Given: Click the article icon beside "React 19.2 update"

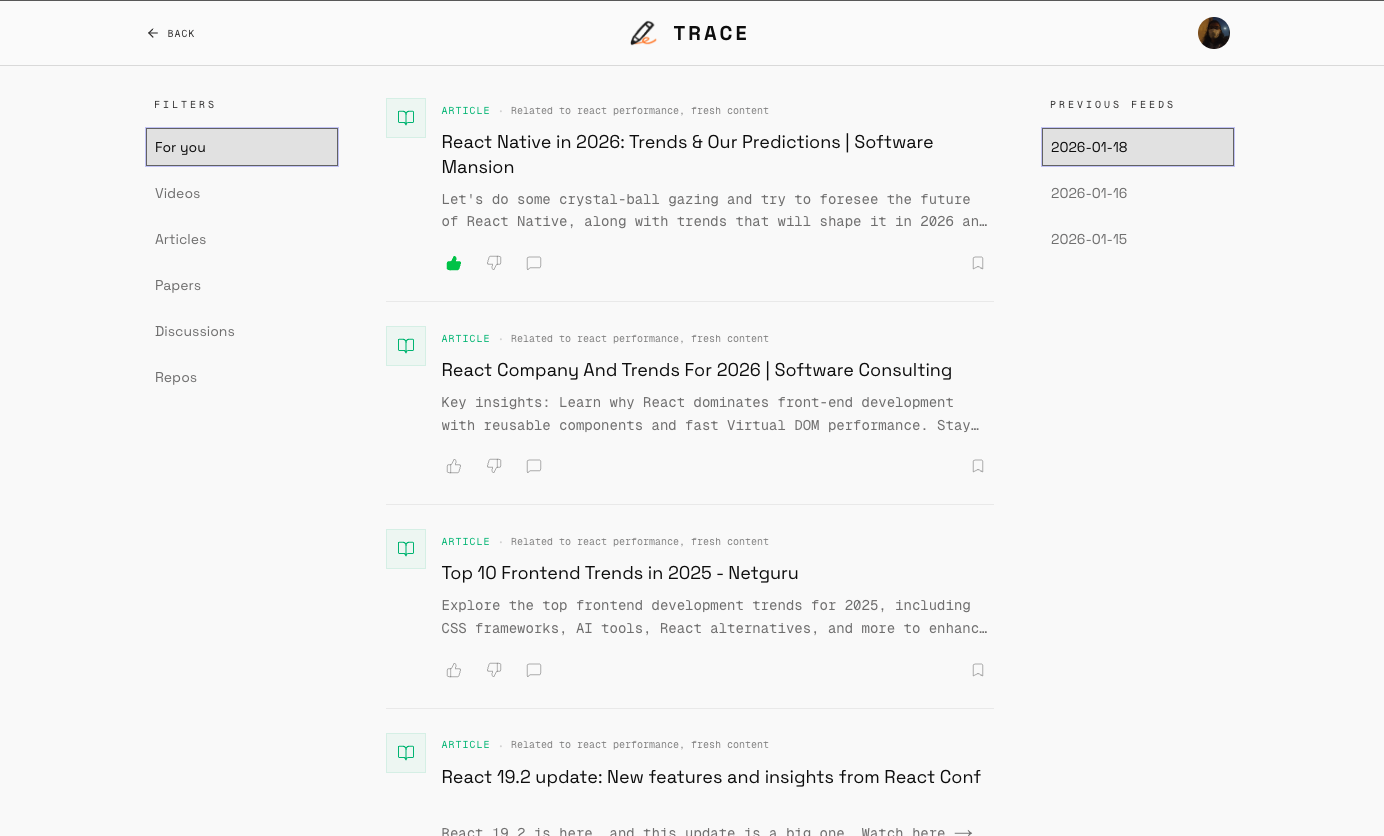Looking at the screenshot, I should pyautogui.click(x=405, y=752).
